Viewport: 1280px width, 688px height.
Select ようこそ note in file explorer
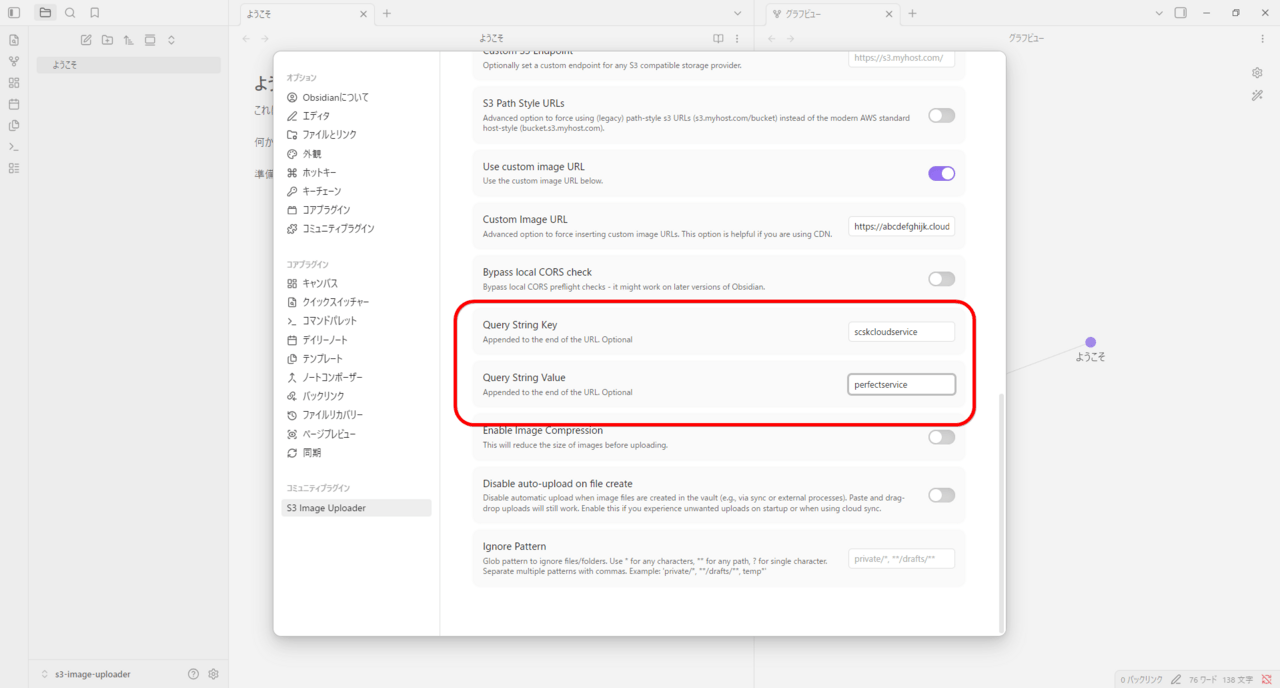tap(129, 65)
